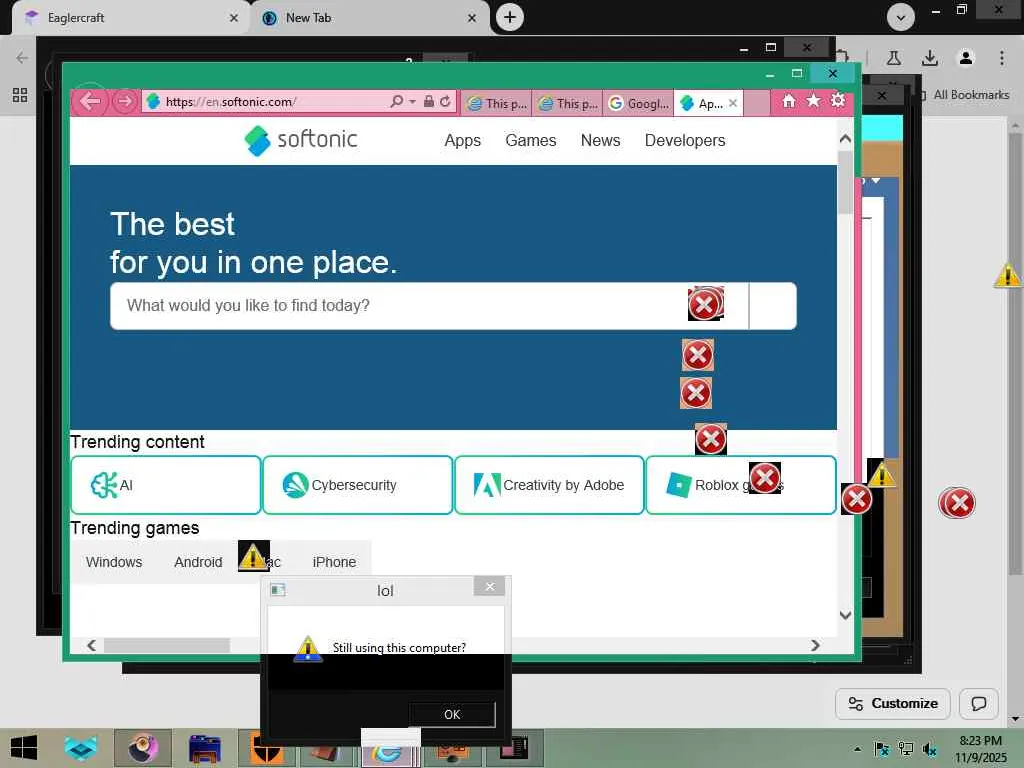Open the IE home page icon
Screen dimensions: 1024x768
point(789,101)
